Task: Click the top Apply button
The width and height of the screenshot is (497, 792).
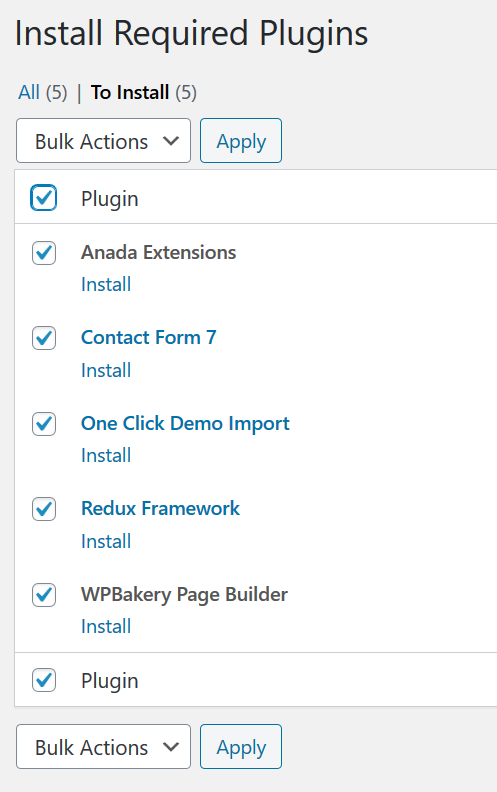Action: tap(241, 141)
